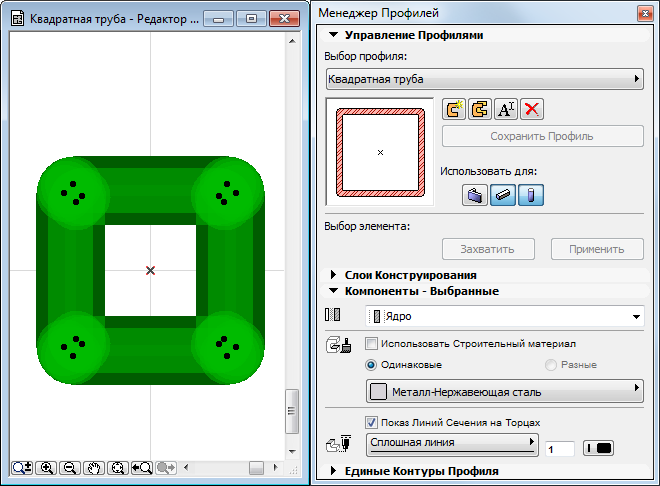Click the Previous Zoom icon
Viewport: 660px width, 486px height.
tap(142, 467)
